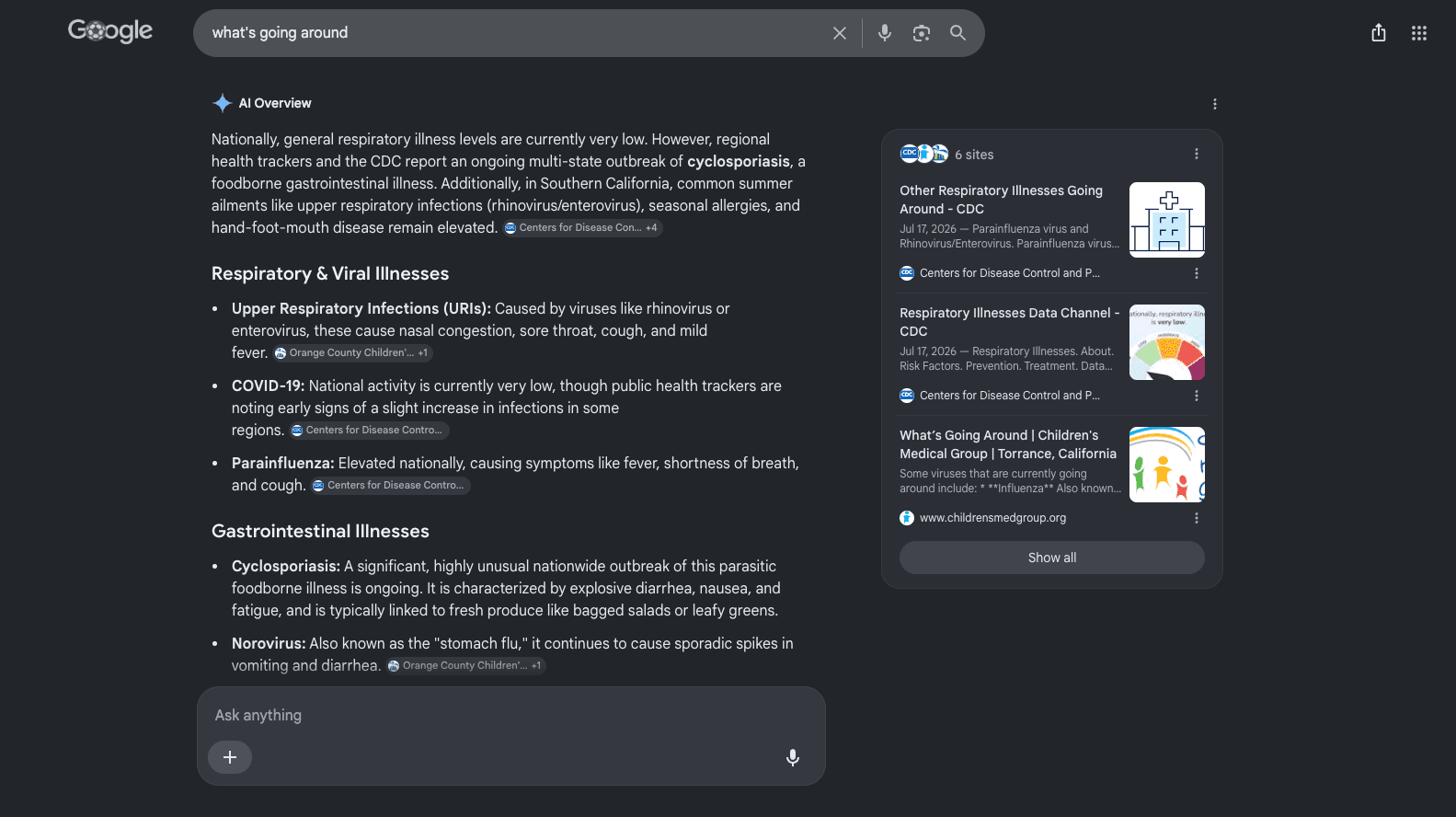1456x817 pixels.
Task: Open options for Respiratory Illnesses Data Channel source
Action: pyautogui.click(x=1197, y=396)
